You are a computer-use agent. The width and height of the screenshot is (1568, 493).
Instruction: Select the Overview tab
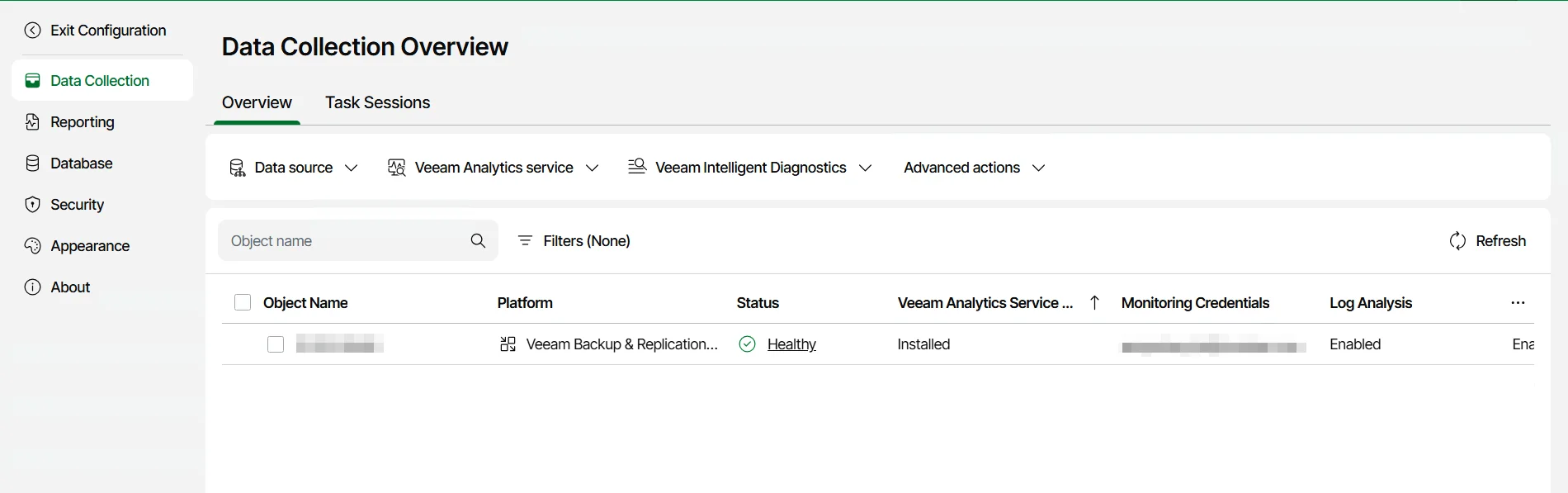coord(257,102)
